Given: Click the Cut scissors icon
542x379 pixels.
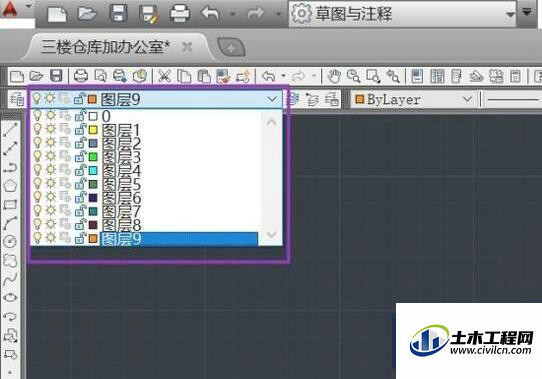Looking at the screenshot, I should point(165,76).
